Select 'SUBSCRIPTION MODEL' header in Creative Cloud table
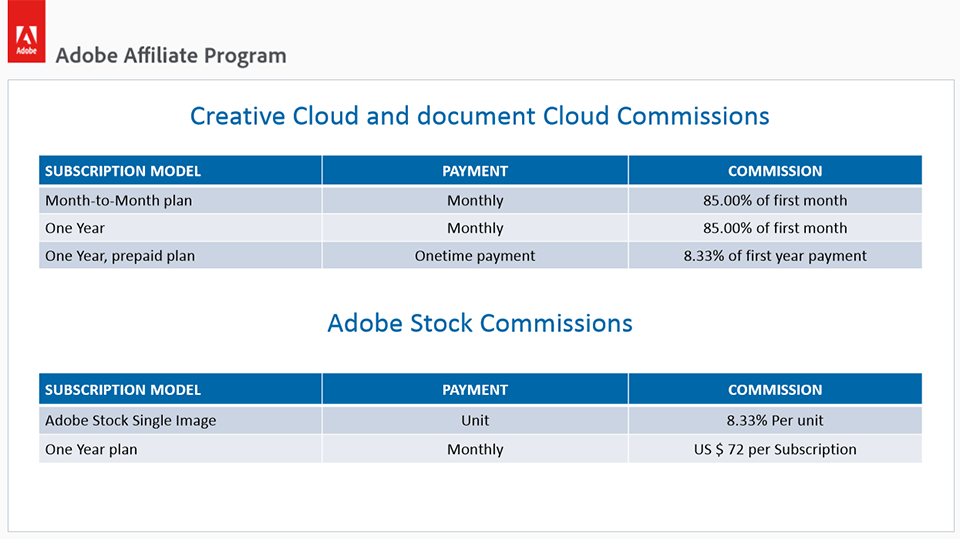 [180, 170]
